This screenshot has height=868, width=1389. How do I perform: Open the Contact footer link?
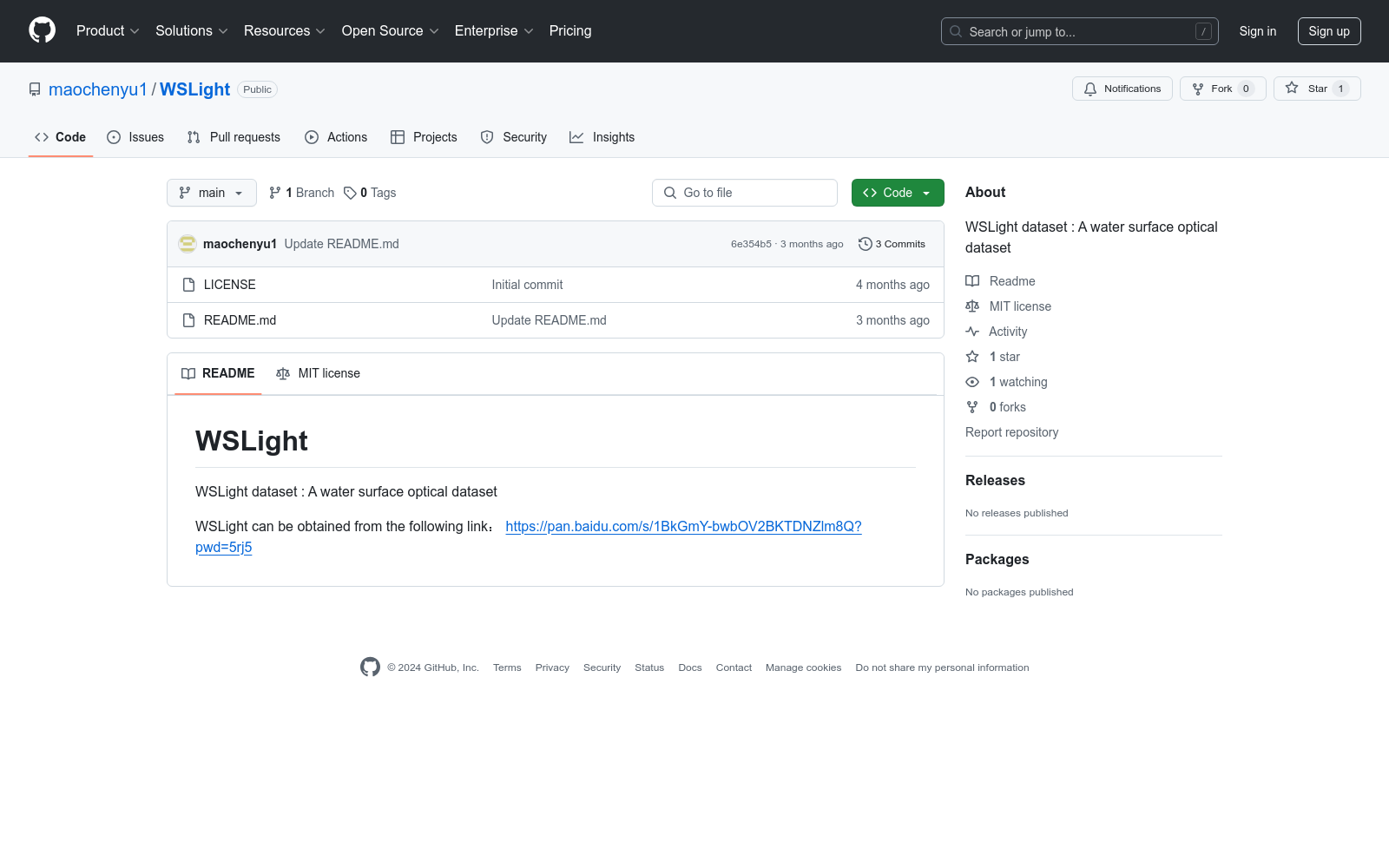pyautogui.click(x=734, y=667)
